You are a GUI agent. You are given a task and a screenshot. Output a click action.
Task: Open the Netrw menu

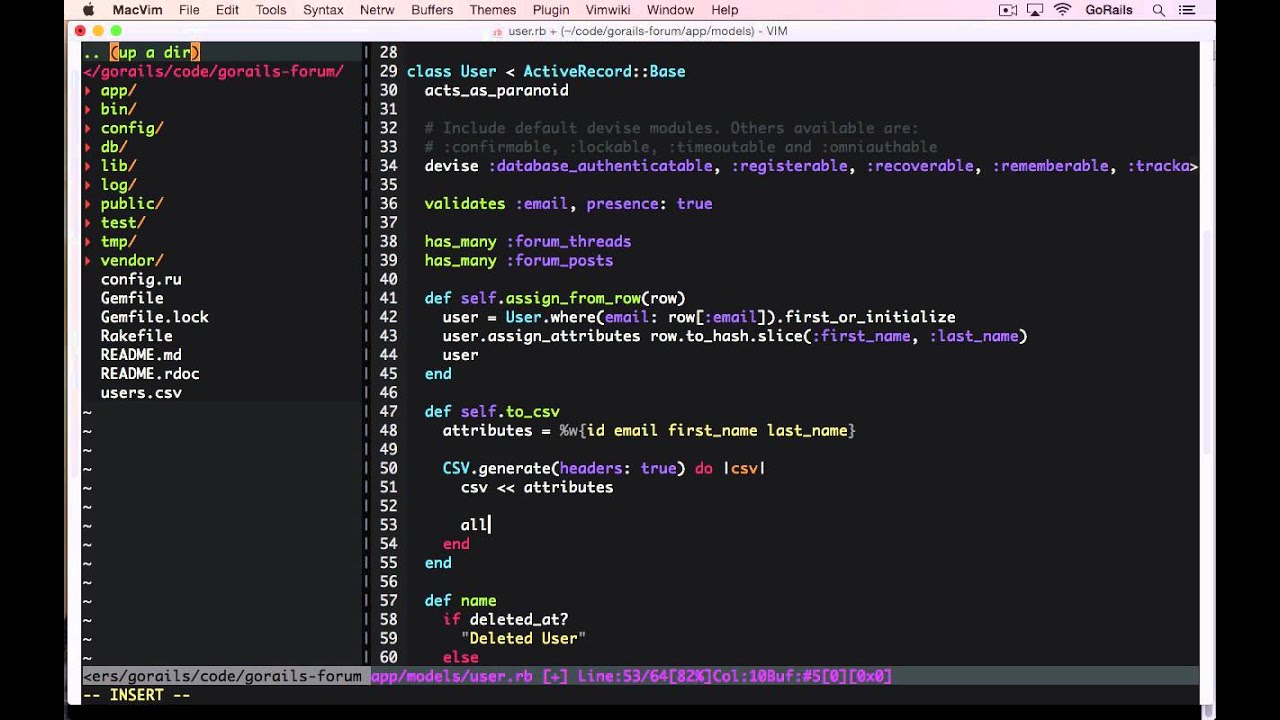click(x=377, y=10)
